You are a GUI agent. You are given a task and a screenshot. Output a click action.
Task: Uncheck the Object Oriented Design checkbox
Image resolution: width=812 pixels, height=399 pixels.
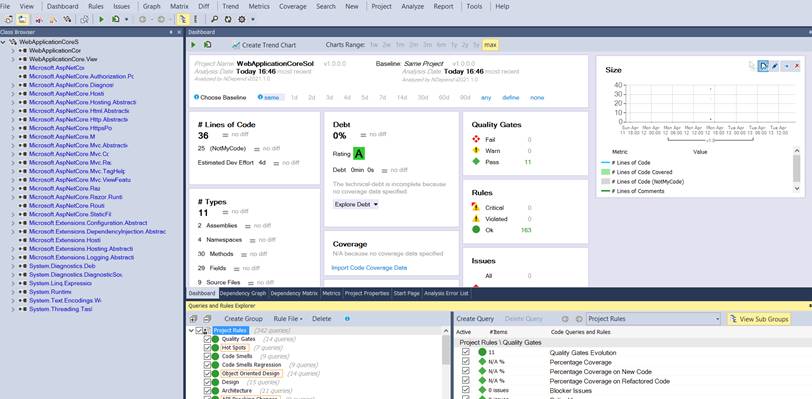tap(208, 373)
